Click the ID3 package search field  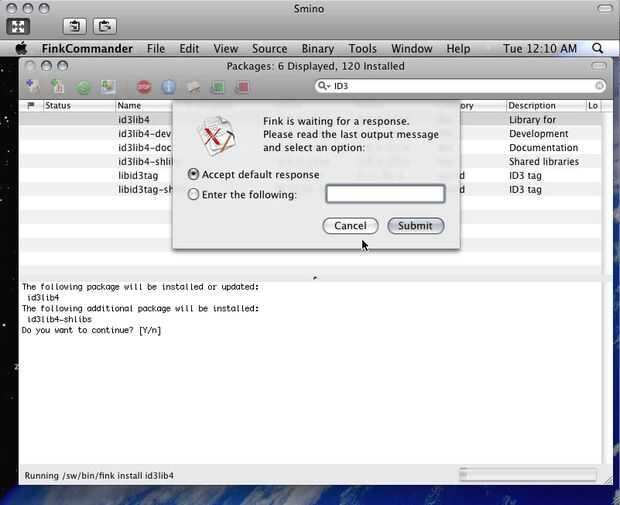point(461,86)
